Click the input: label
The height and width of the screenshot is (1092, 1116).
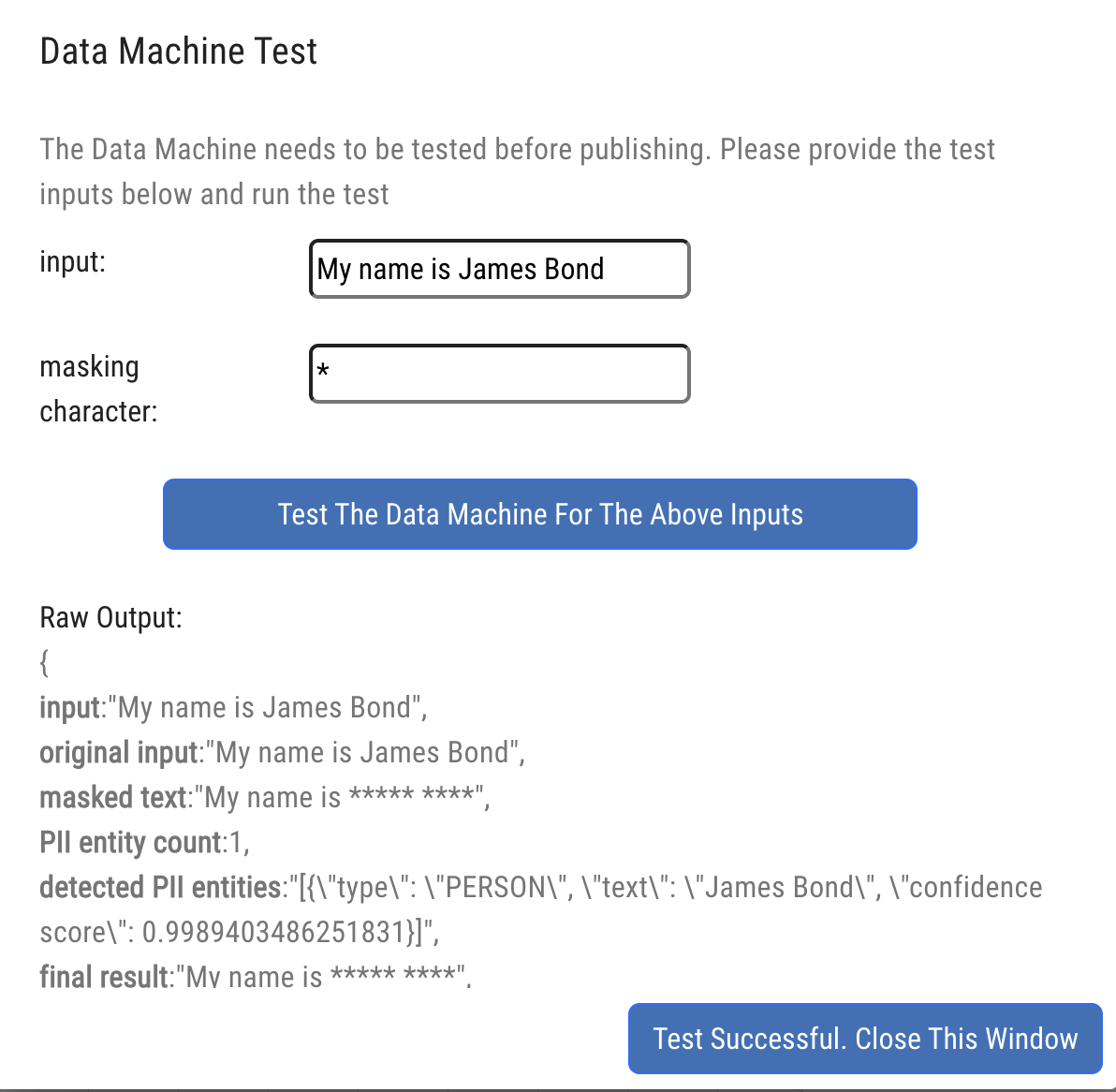tap(72, 262)
